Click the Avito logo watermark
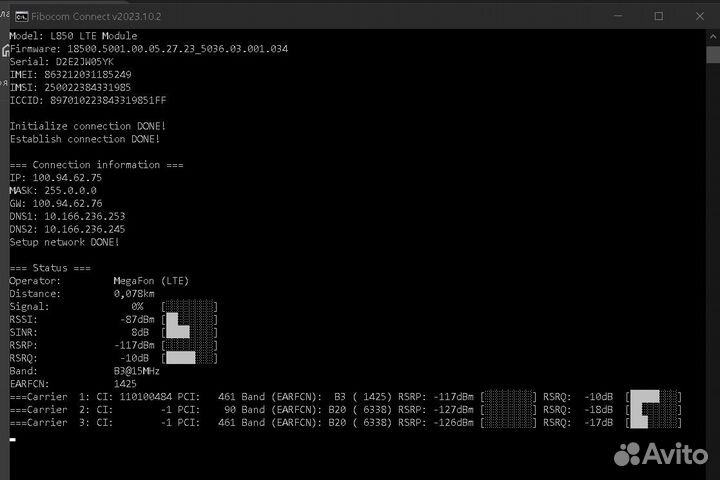The width and height of the screenshot is (720, 480). [x=658, y=455]
